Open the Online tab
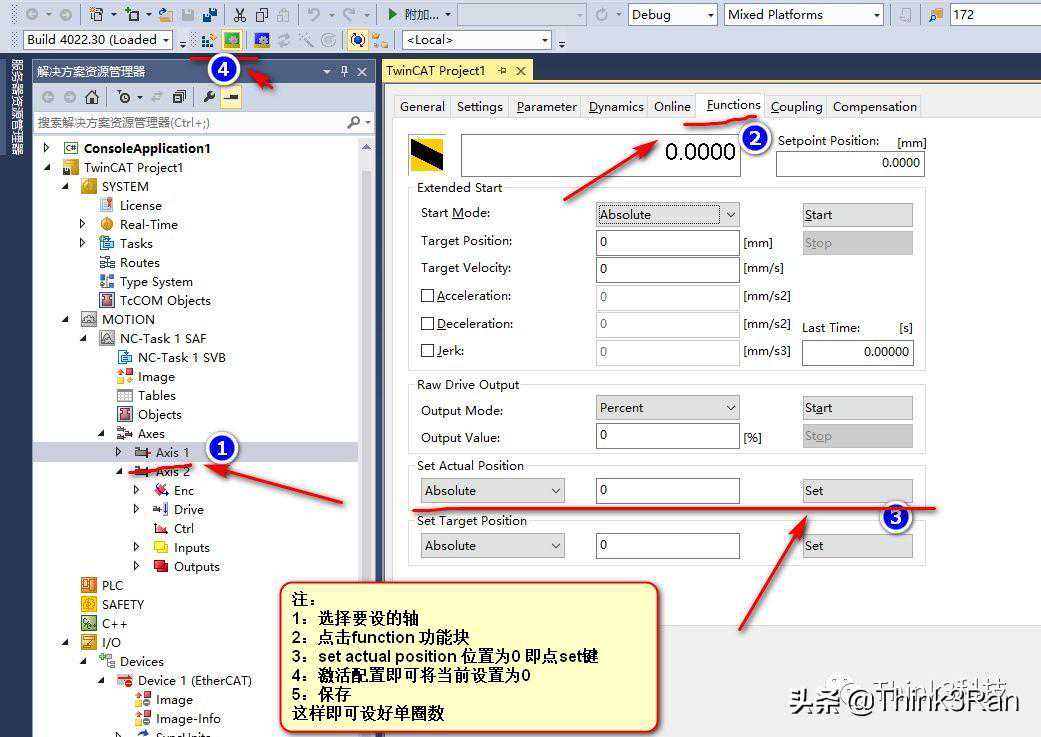The height and width of the screenshot is (737, 1041). pyautogui.click(x=672, y=107)
